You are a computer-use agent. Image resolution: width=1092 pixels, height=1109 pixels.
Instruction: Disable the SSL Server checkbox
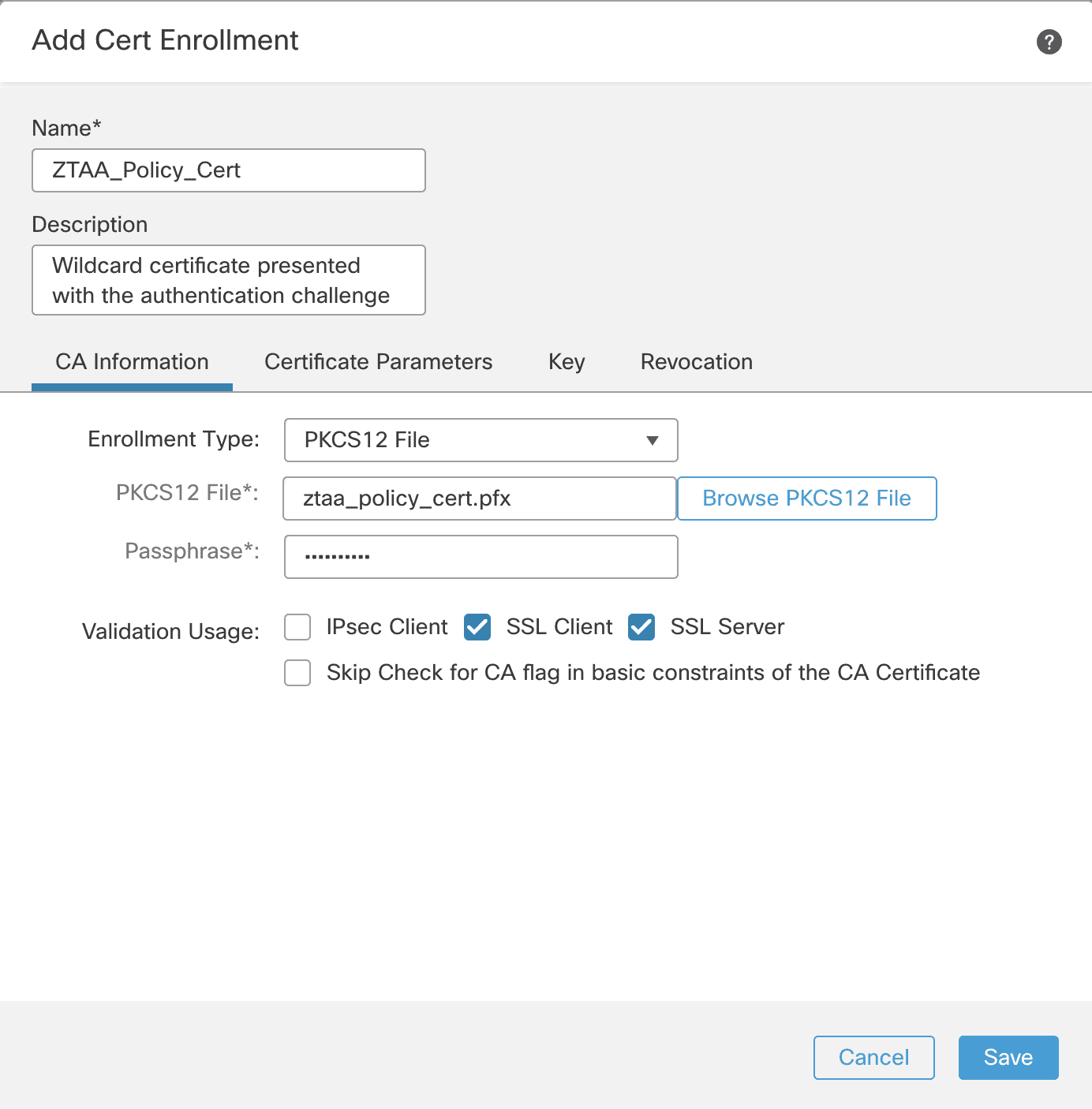tap(641, 628)
